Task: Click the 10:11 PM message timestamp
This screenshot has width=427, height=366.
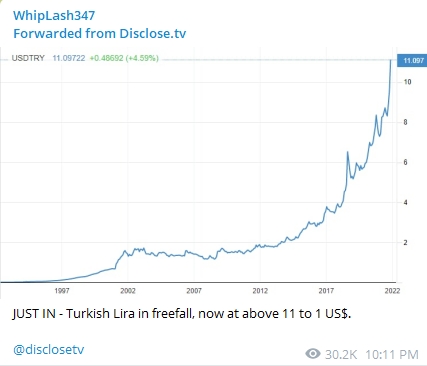Action: coord(392,354)
